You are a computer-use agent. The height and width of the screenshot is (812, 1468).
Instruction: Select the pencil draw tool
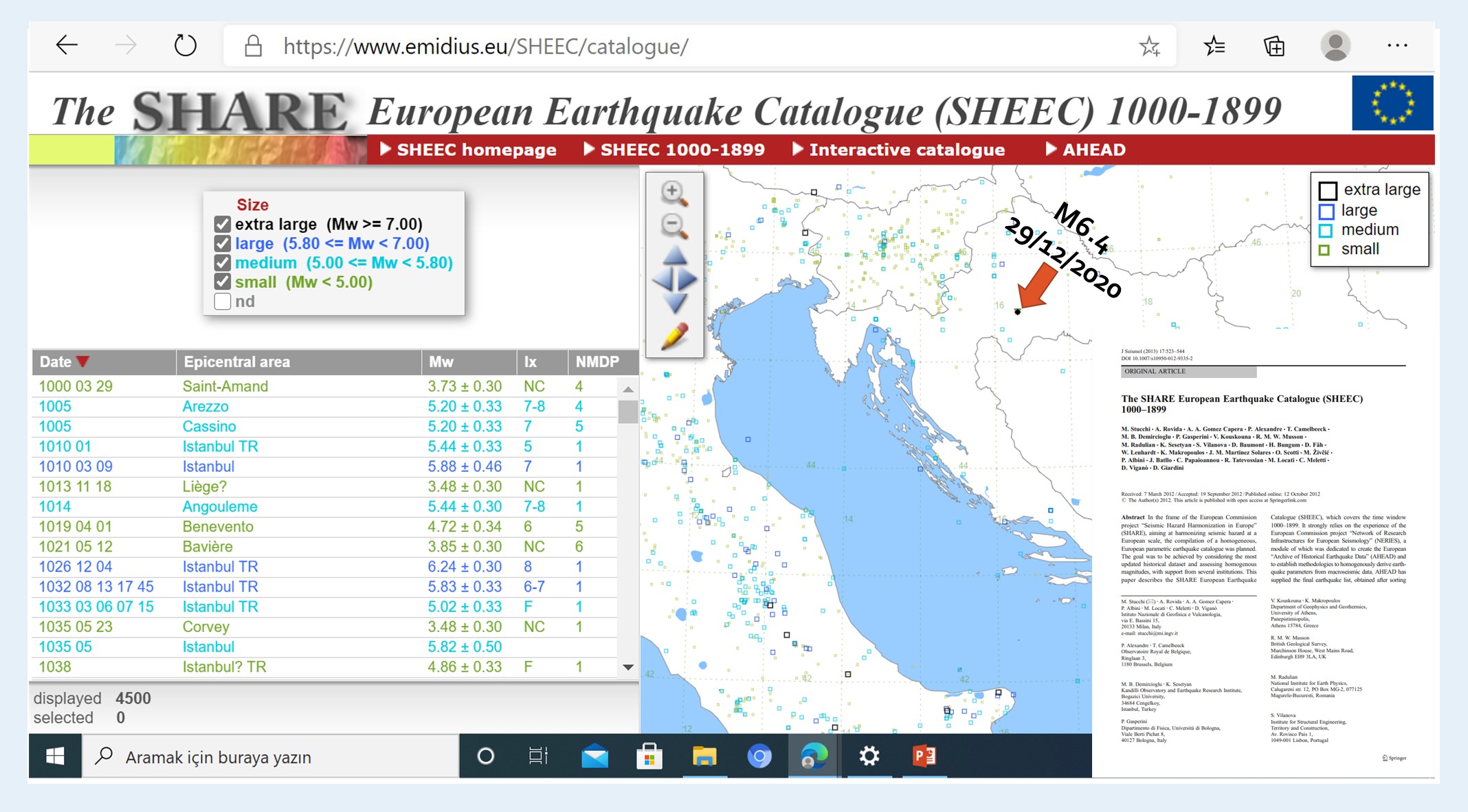click(x=674, y=336)
